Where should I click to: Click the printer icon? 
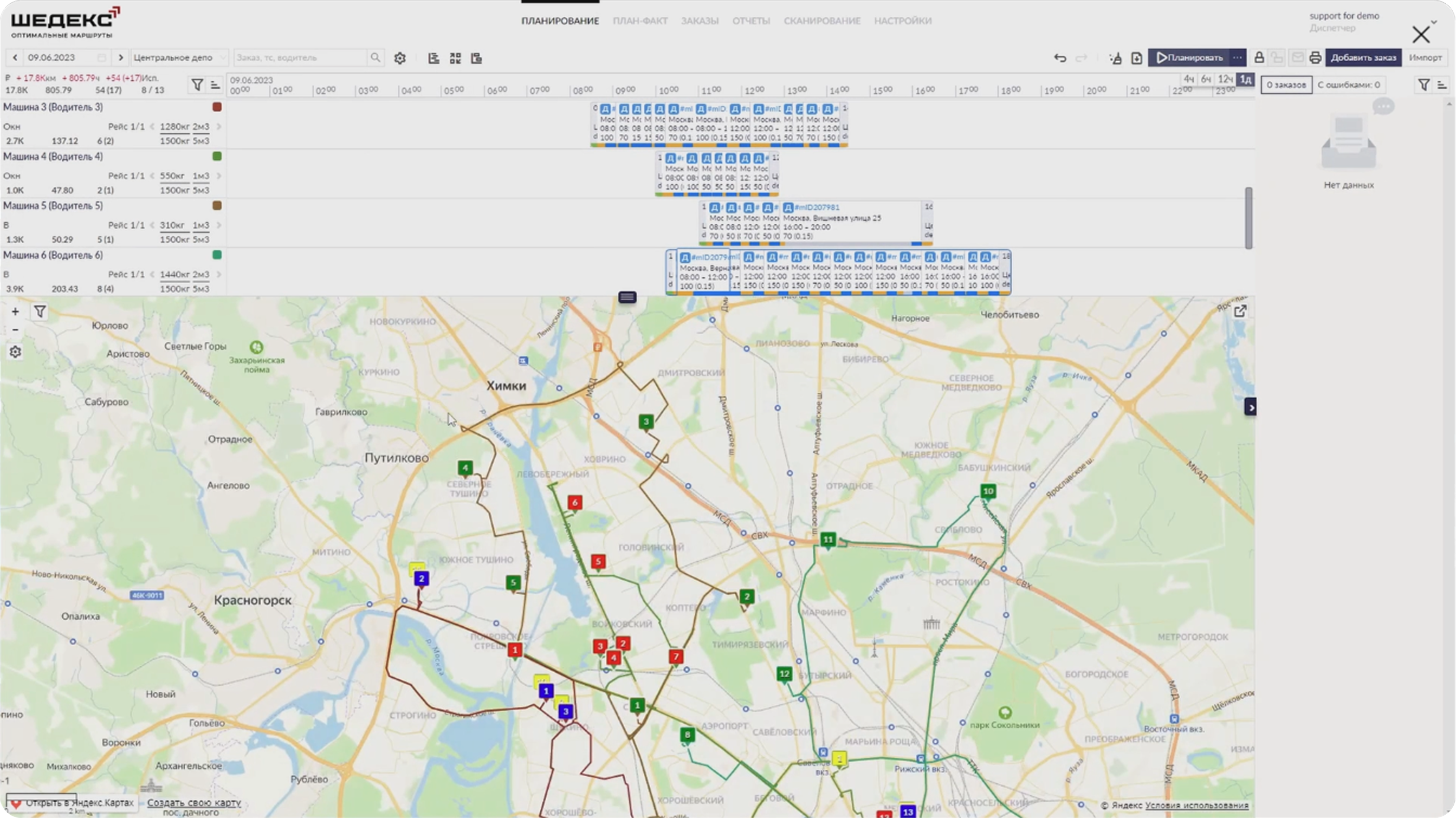click(x=1315, y=57)
